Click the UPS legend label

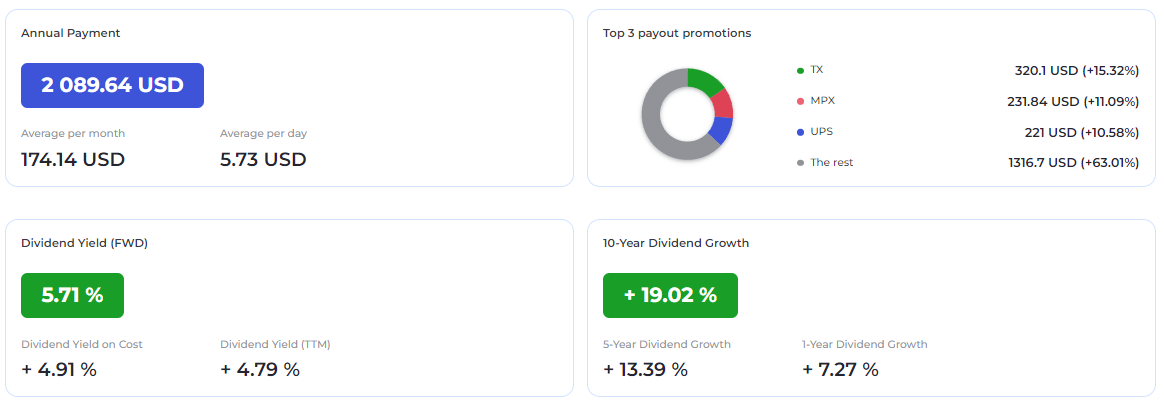tap(822, 131)
